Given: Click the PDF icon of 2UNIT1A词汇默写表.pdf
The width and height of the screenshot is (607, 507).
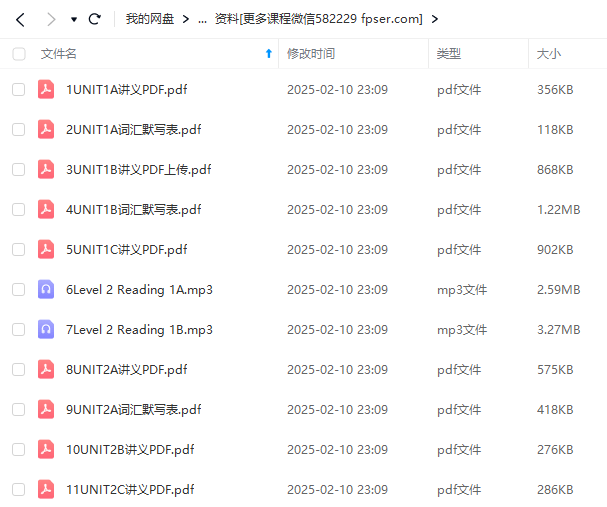Looking at the screenshot, I should [46, 129].
